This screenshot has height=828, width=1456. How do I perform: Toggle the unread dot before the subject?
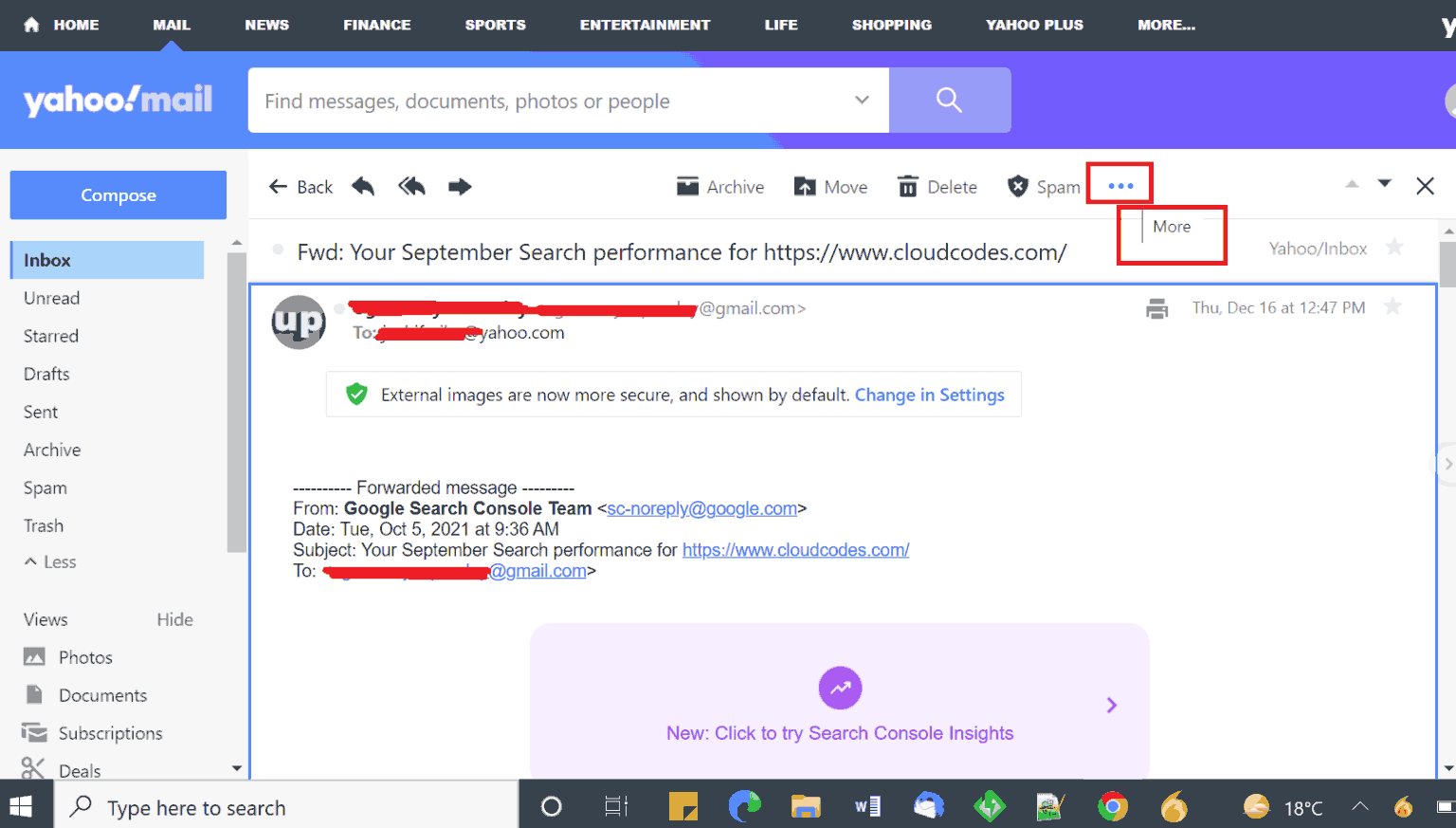pyautogui.click(x=278, y=250)
